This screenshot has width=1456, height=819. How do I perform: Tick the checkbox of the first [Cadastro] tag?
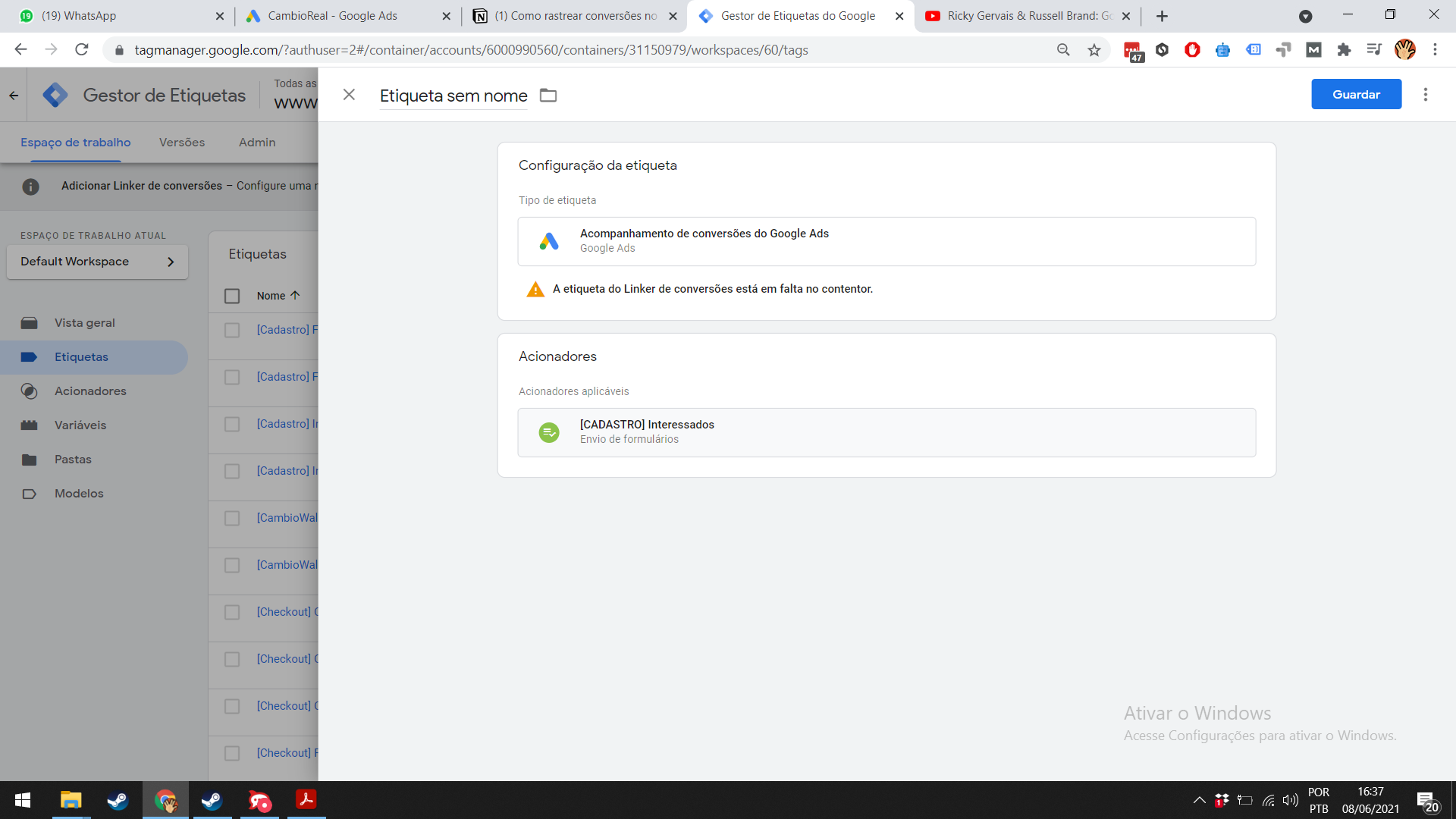(232, 330)
